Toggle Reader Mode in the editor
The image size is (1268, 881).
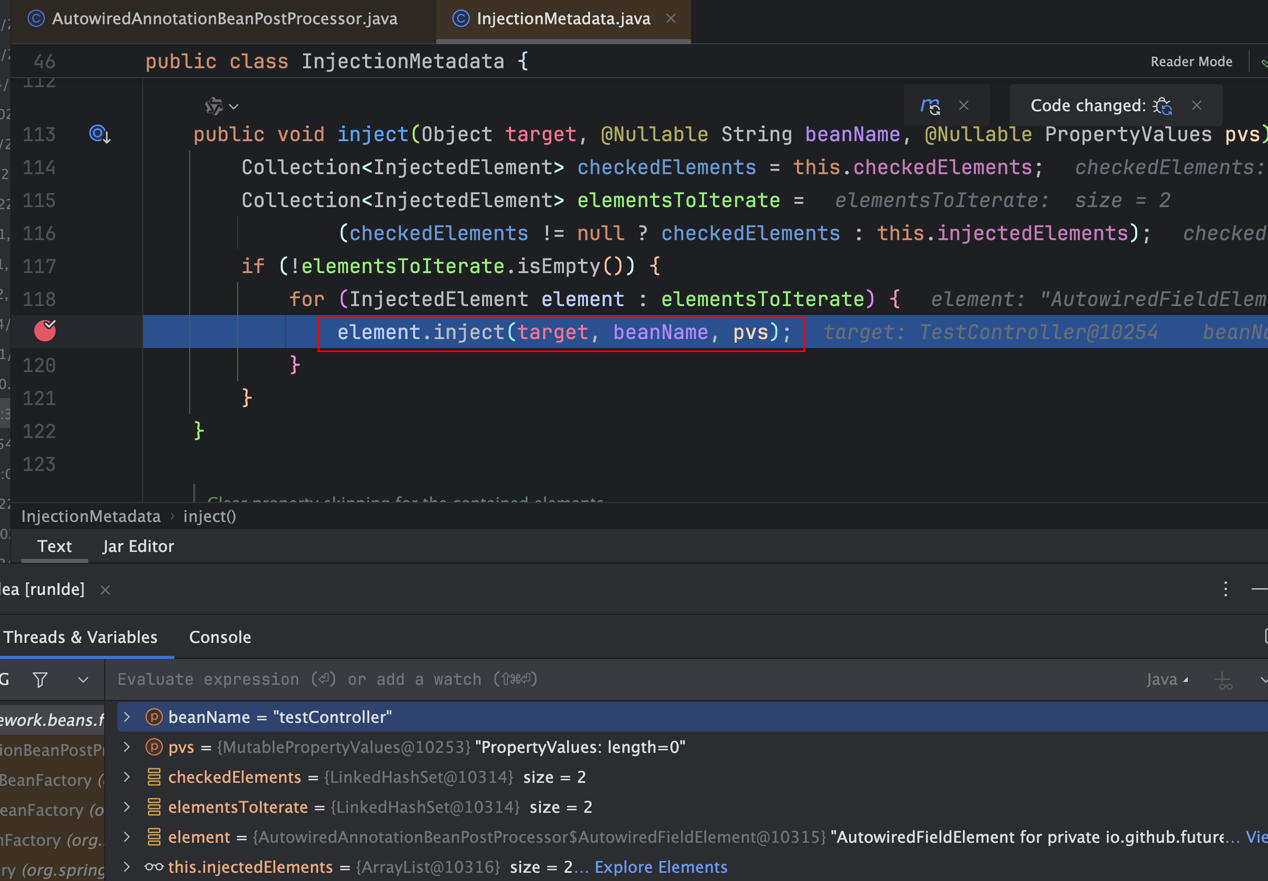(x=1190, y=61)
